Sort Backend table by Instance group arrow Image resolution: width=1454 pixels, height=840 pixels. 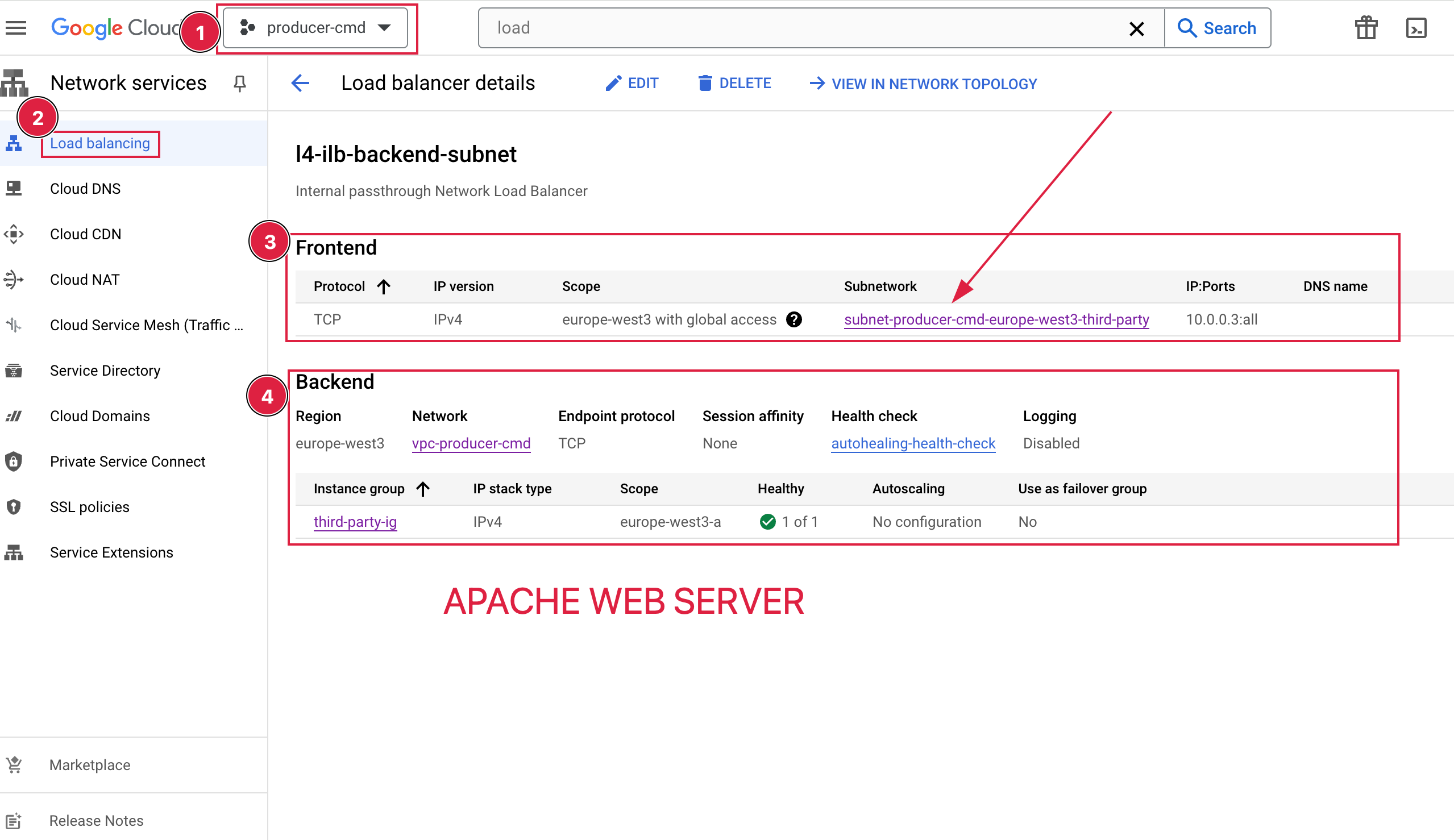[x=423, y=489]
